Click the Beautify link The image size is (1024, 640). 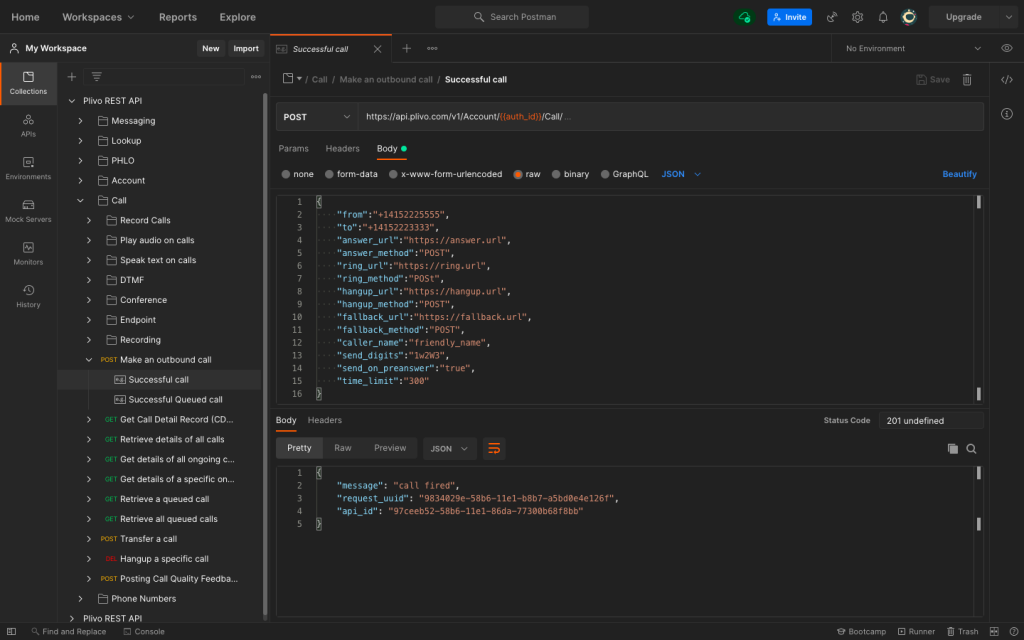coord(958,173)
